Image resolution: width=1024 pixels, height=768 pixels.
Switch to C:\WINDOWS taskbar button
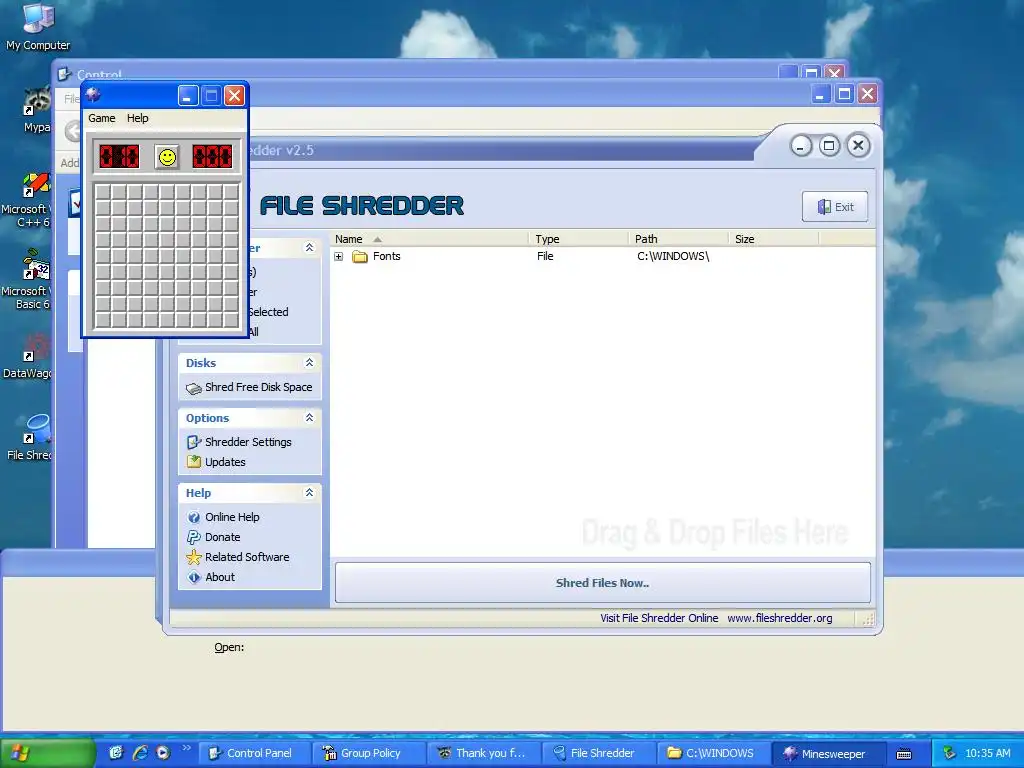[x=713, y=753]
